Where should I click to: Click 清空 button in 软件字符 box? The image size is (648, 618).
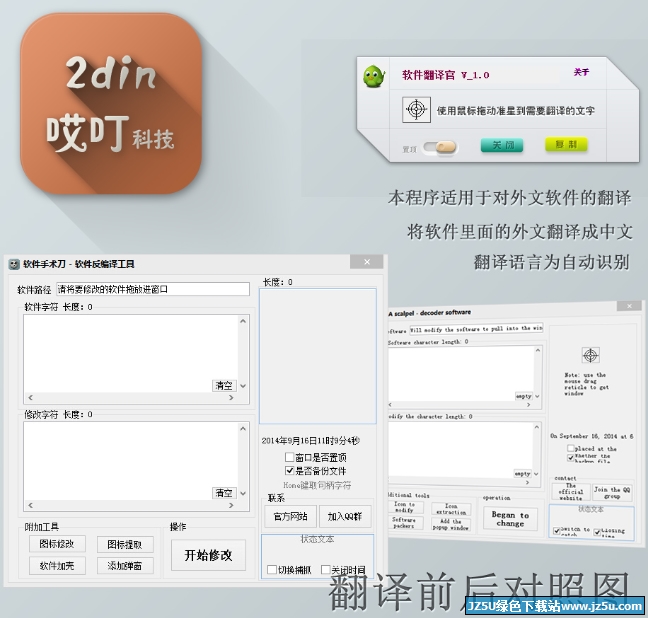point(224,386)
